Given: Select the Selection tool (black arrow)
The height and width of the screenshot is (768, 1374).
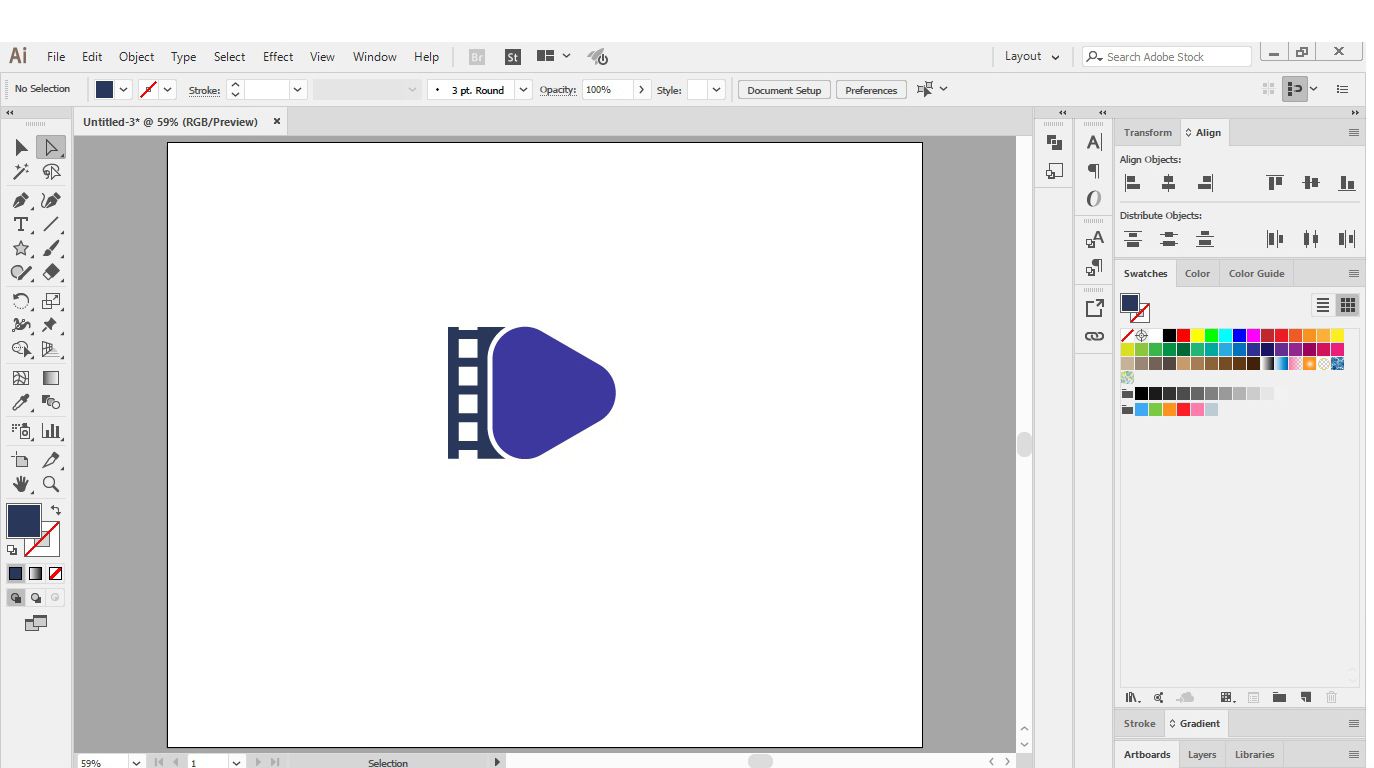Looking at the screenshot, I should pyautogui.click(x=21, y=148).
